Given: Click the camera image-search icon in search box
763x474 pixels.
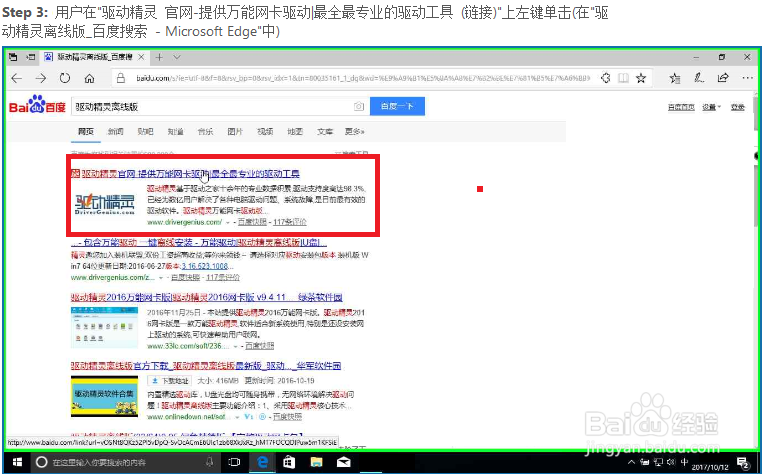Looking at the screenshot, I should pos(359,106).
